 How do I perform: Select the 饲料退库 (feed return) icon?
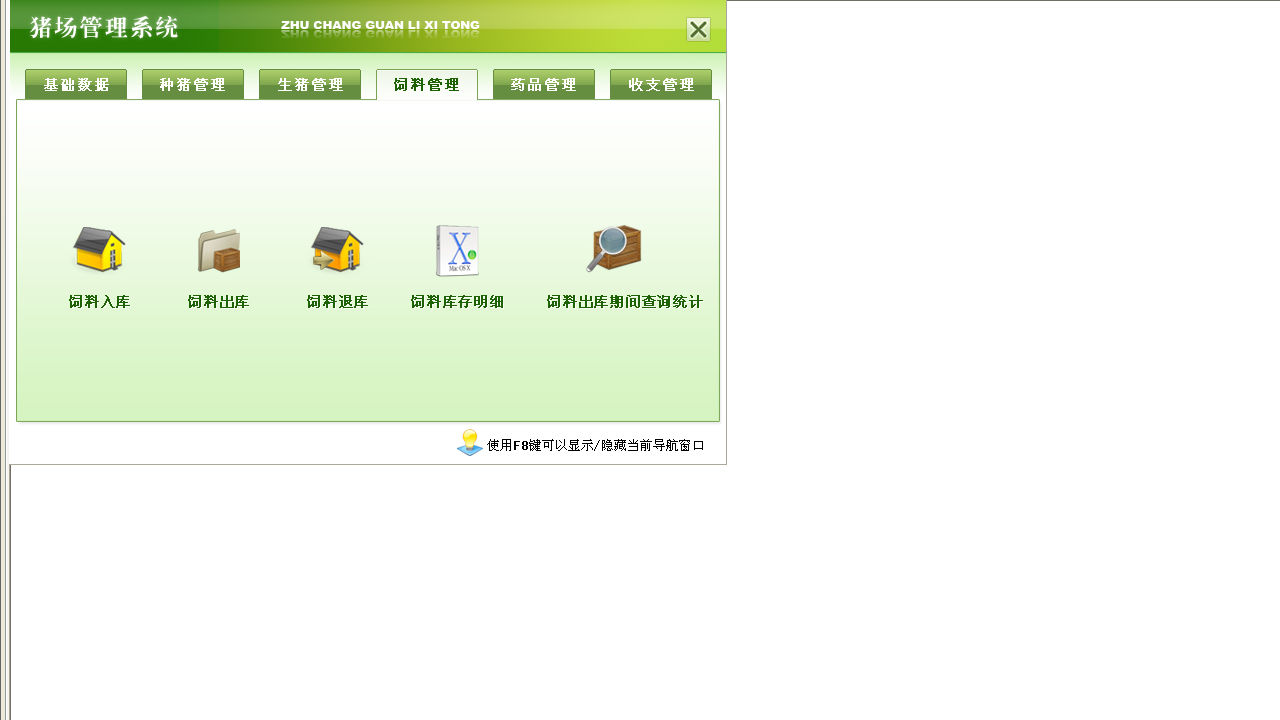pos(337,250)
